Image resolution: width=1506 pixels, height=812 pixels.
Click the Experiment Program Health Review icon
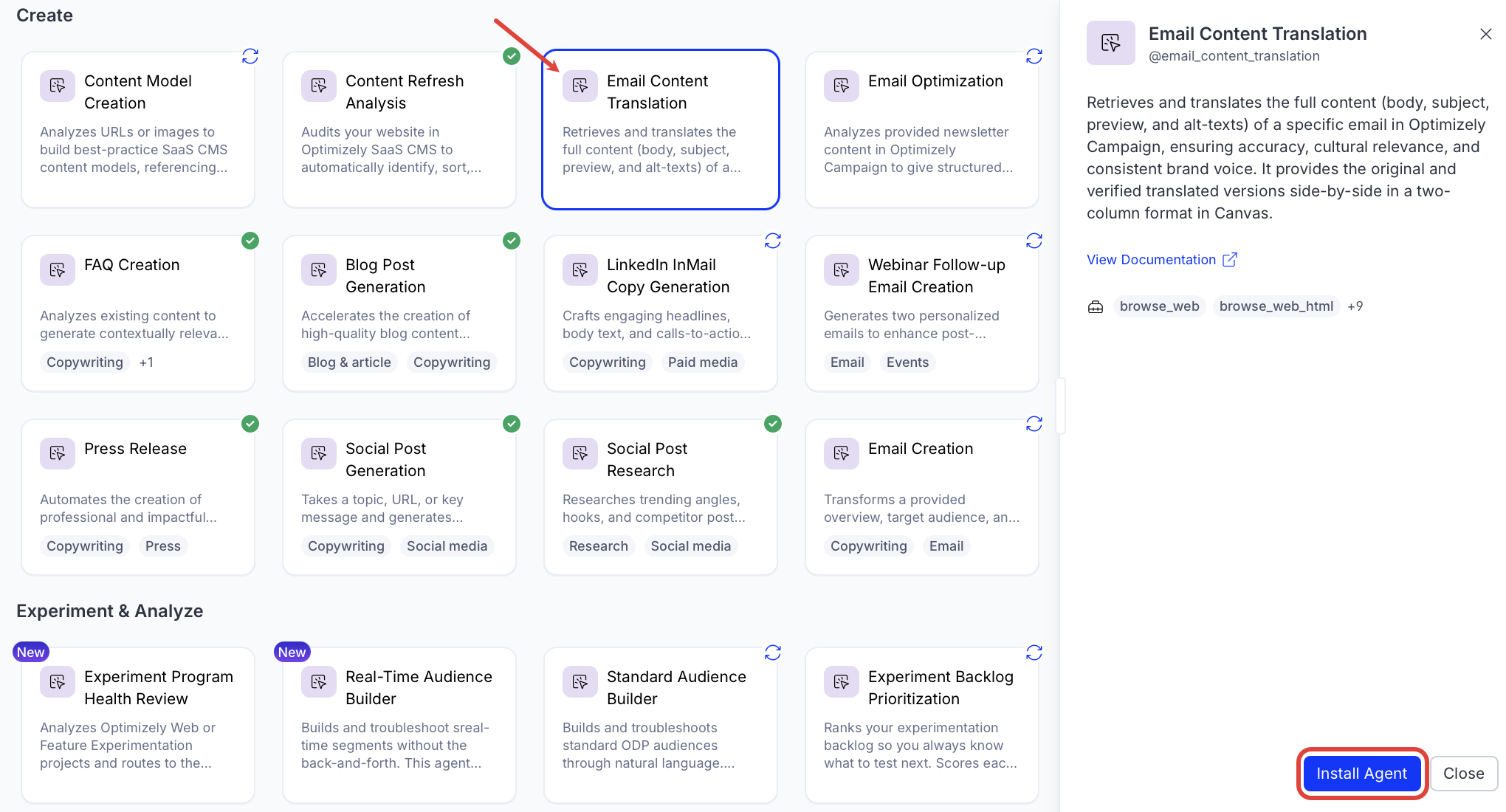[58, 681]
